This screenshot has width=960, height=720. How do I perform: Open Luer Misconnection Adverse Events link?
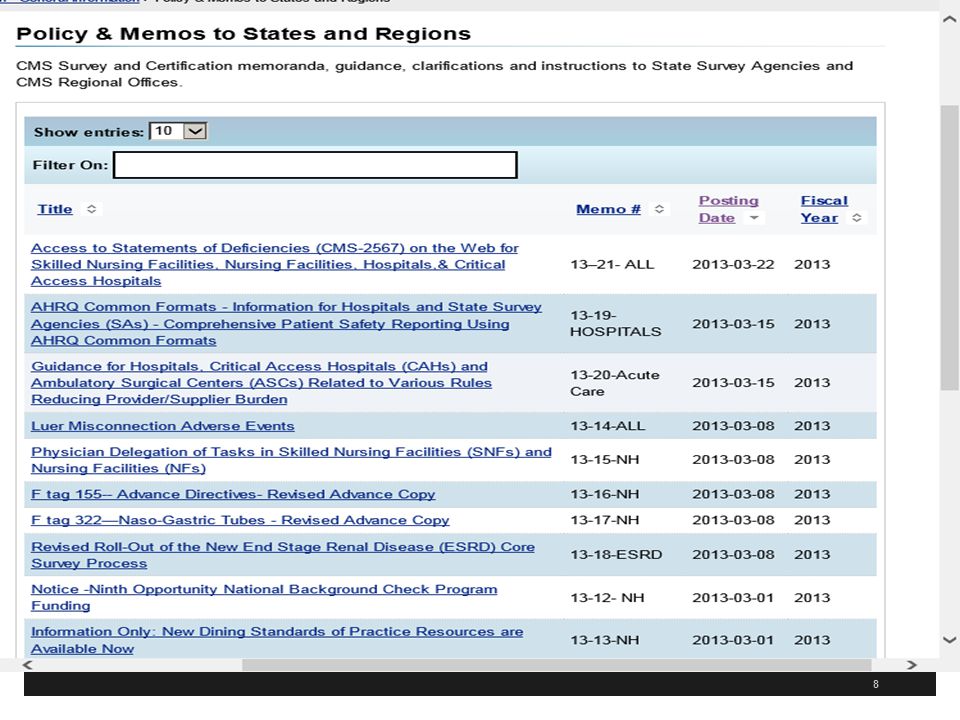(x=163, y=426)
